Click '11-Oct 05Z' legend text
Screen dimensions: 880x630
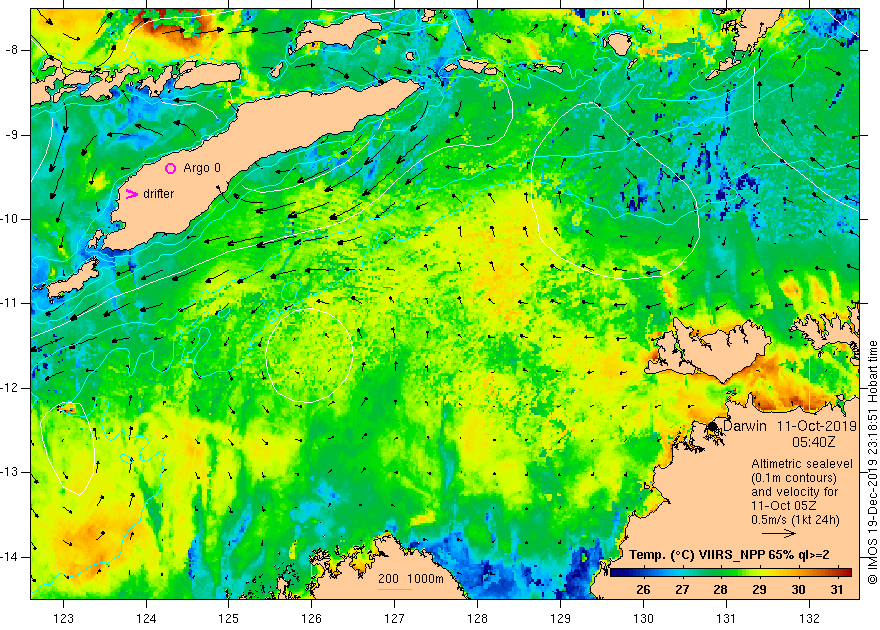coord(784,506)
